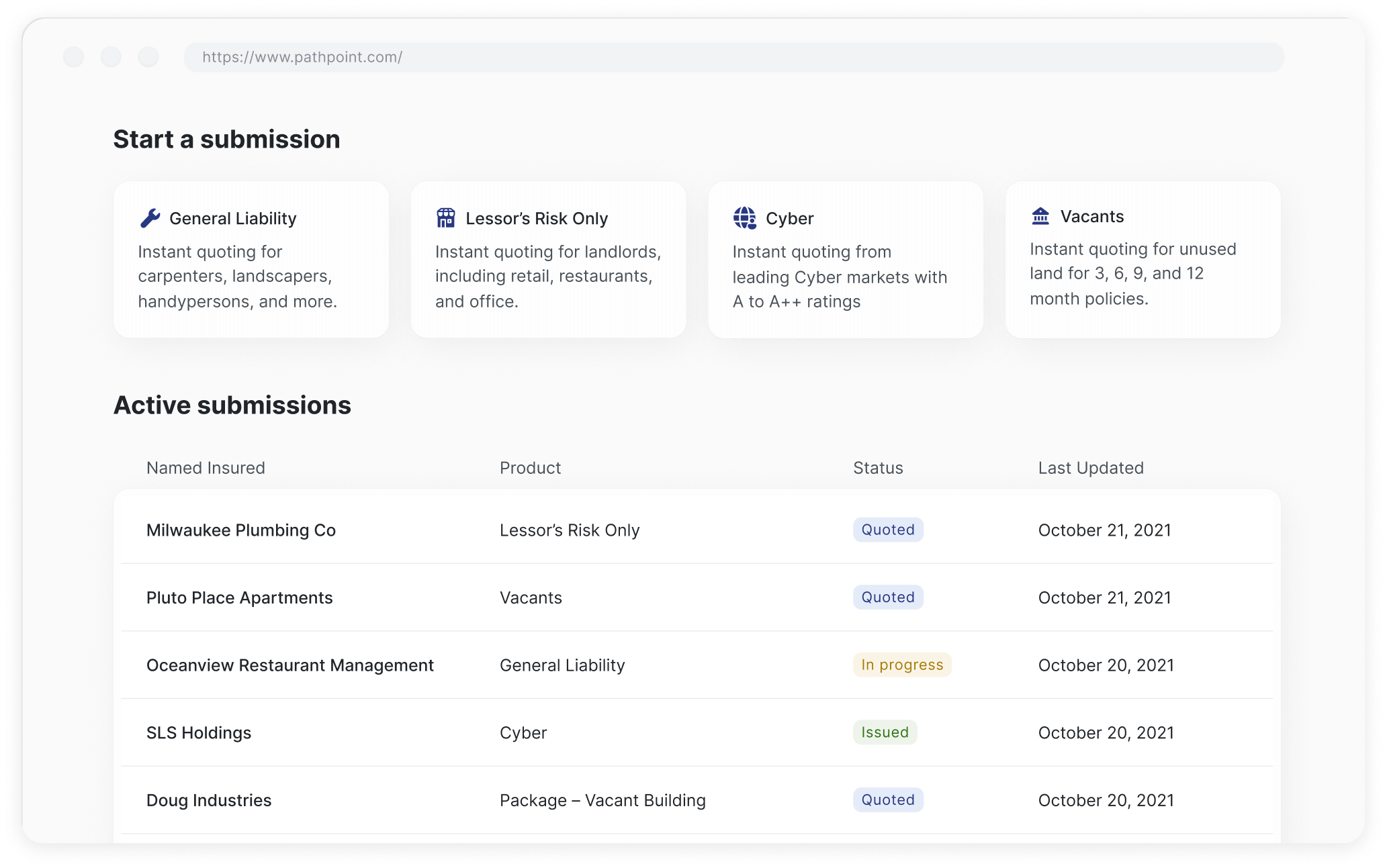Screen dimensions: 1385x868
Task: Sort the table by Named Insured
Action: [x=206, y=468]
